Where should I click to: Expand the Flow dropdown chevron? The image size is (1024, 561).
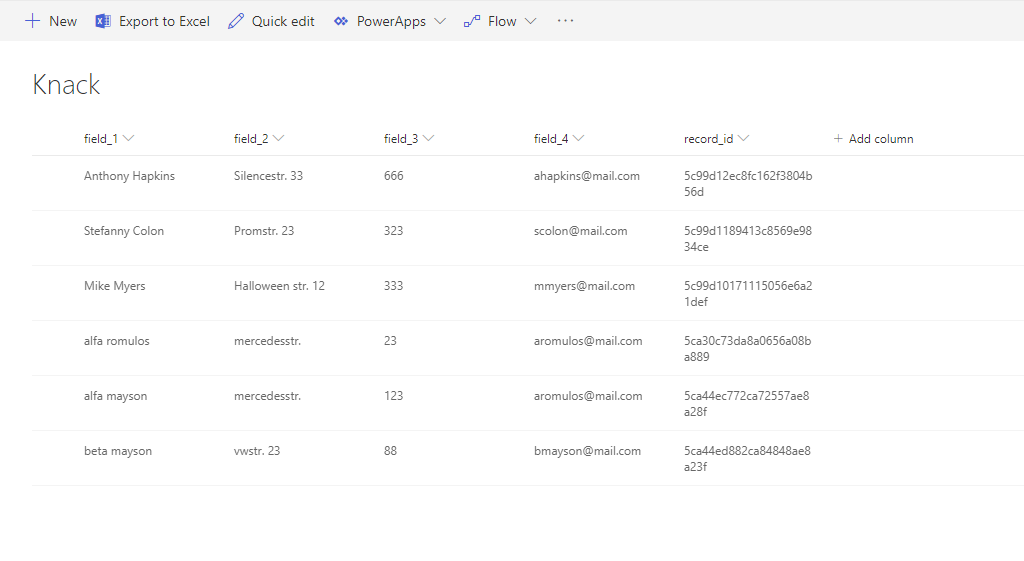[x=530, y=21]
